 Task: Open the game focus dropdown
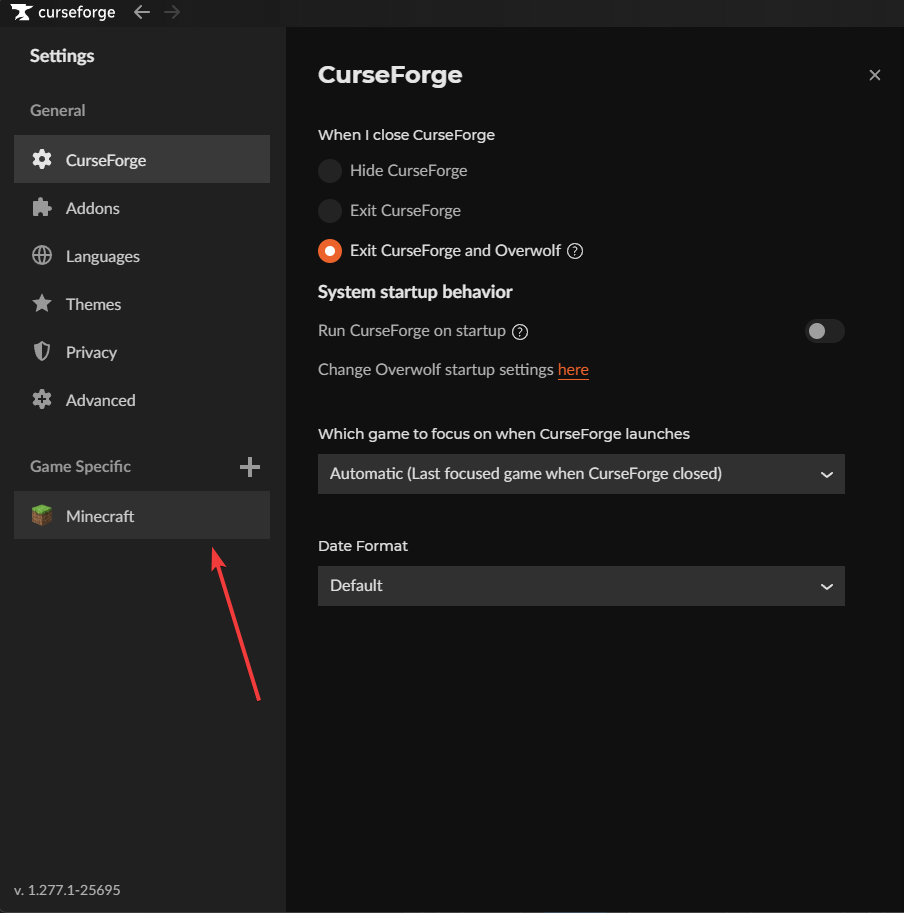click(581, 474)
